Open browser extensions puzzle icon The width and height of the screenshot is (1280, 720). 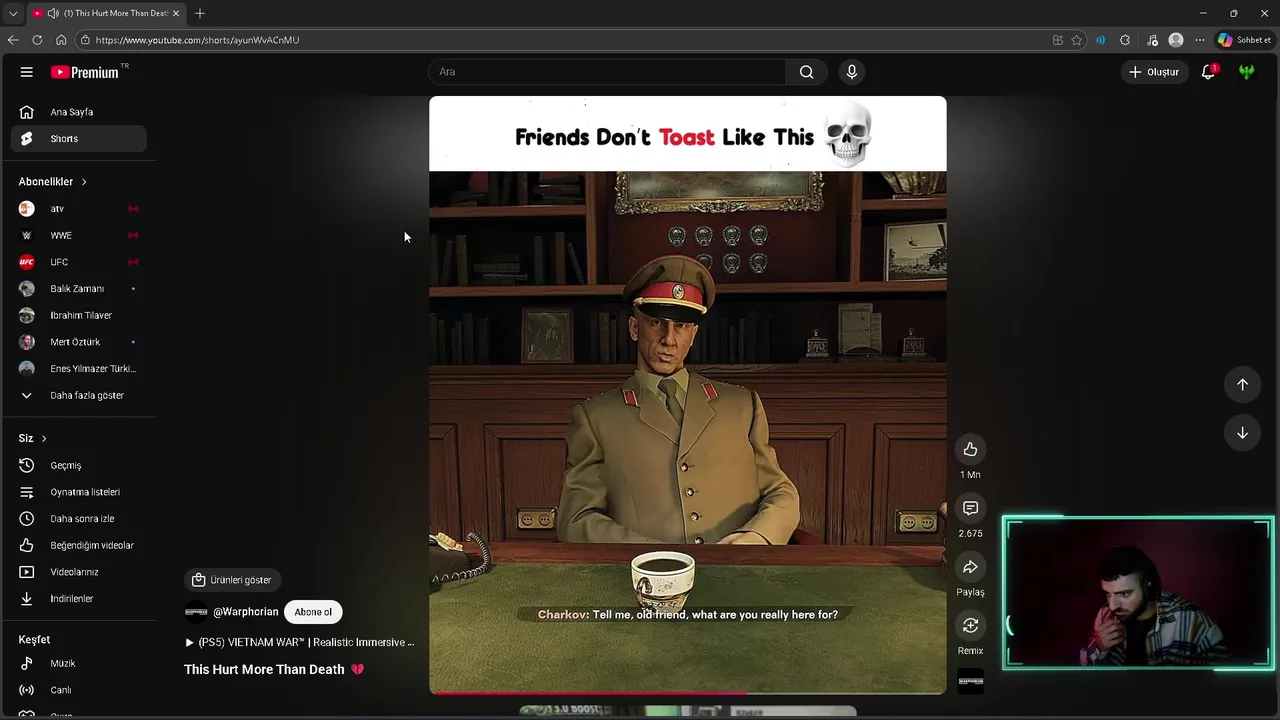[1125, 40]
